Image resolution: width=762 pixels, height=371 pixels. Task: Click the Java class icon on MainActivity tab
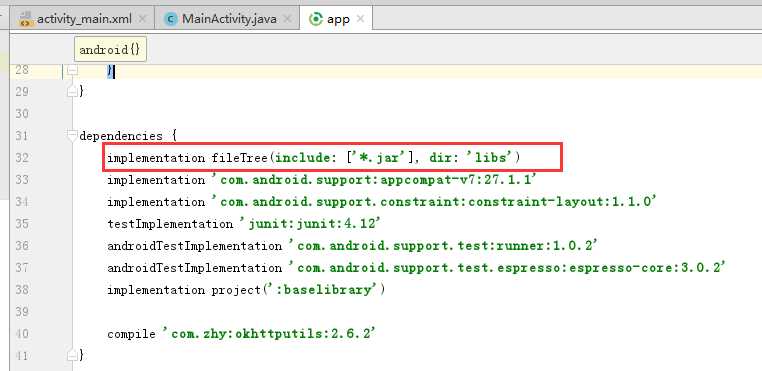[x=171, y=19]
